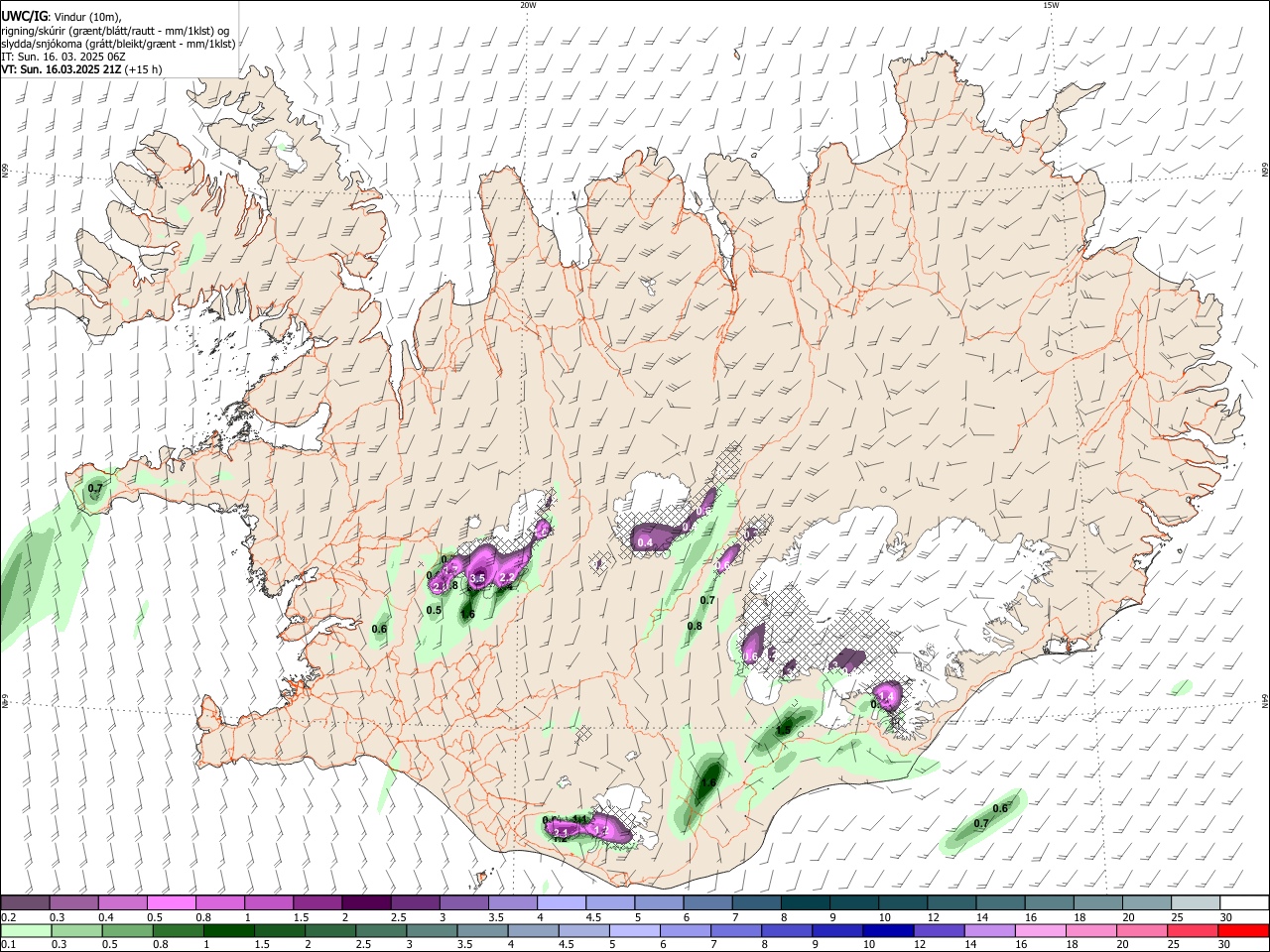The height and width of the screenshot is (952, 1270).
Task: Select the royal blue 8 swatch in rain legend
Action: coord(787,930)
